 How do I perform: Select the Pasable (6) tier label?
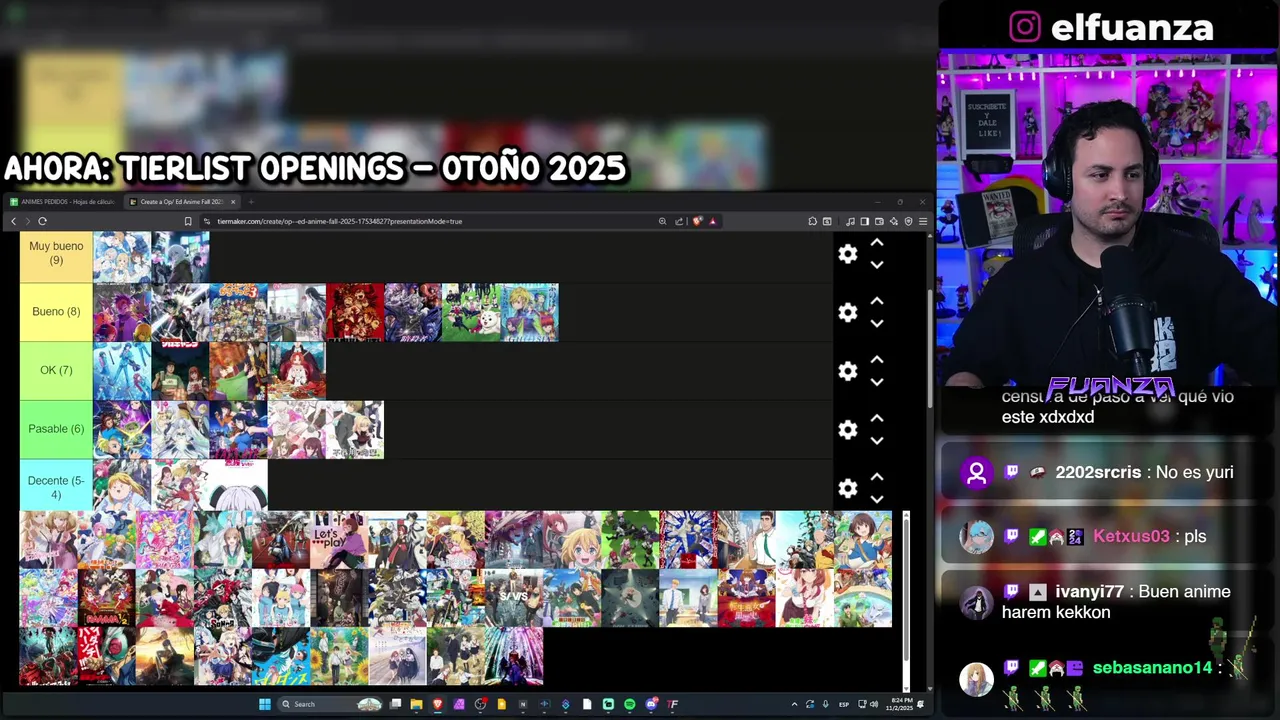(x=56, y=429)
